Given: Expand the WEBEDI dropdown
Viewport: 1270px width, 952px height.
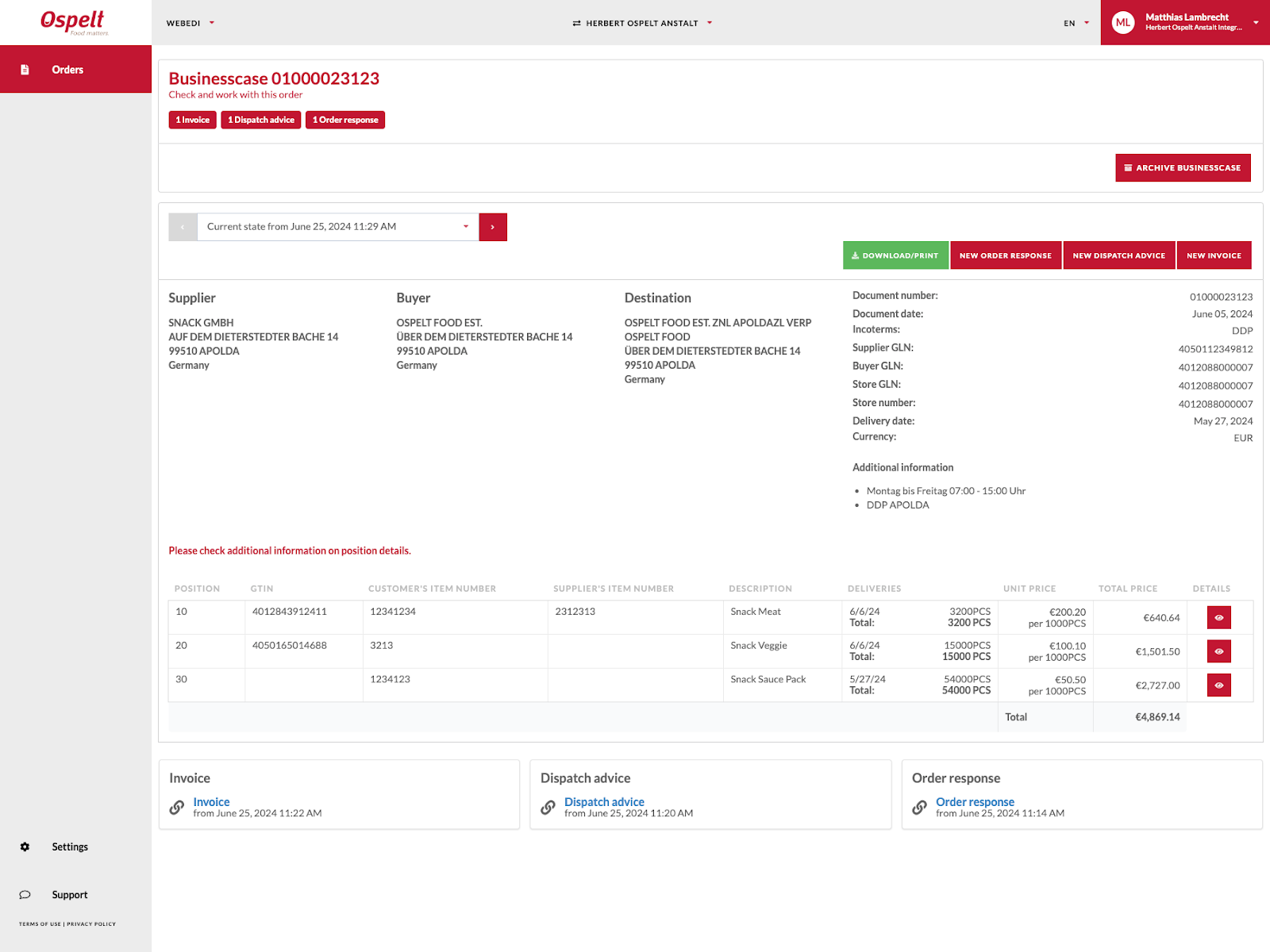Looking at the screenshot, I should pos(190,23).
